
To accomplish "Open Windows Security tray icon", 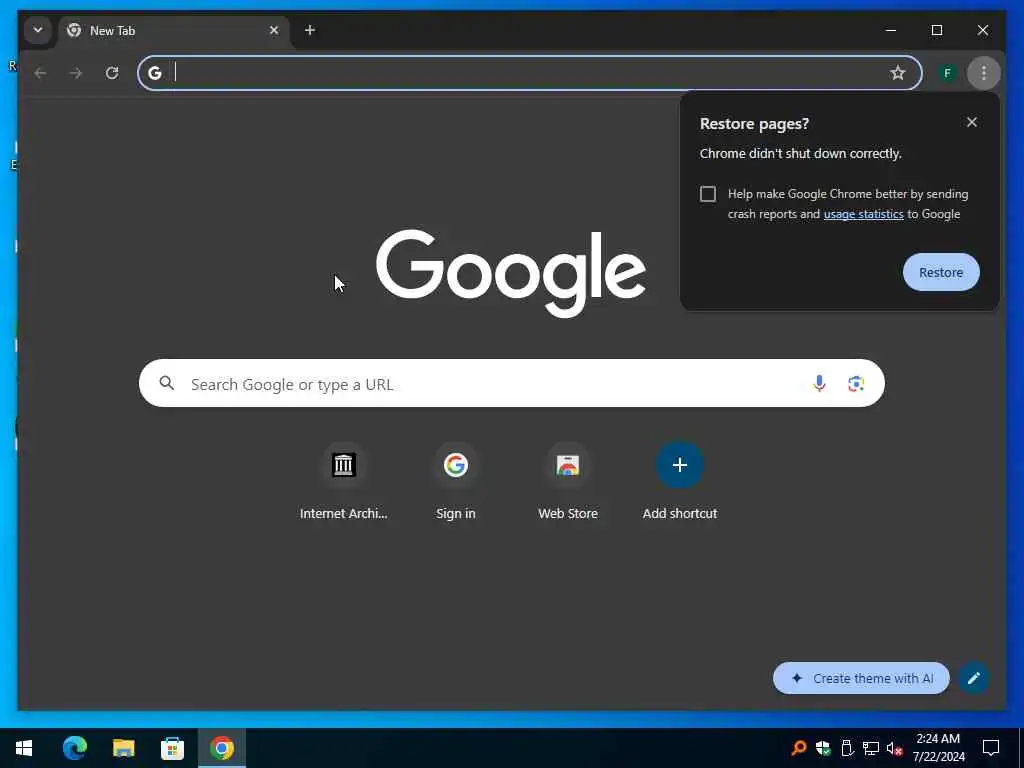I will [823, 748].
